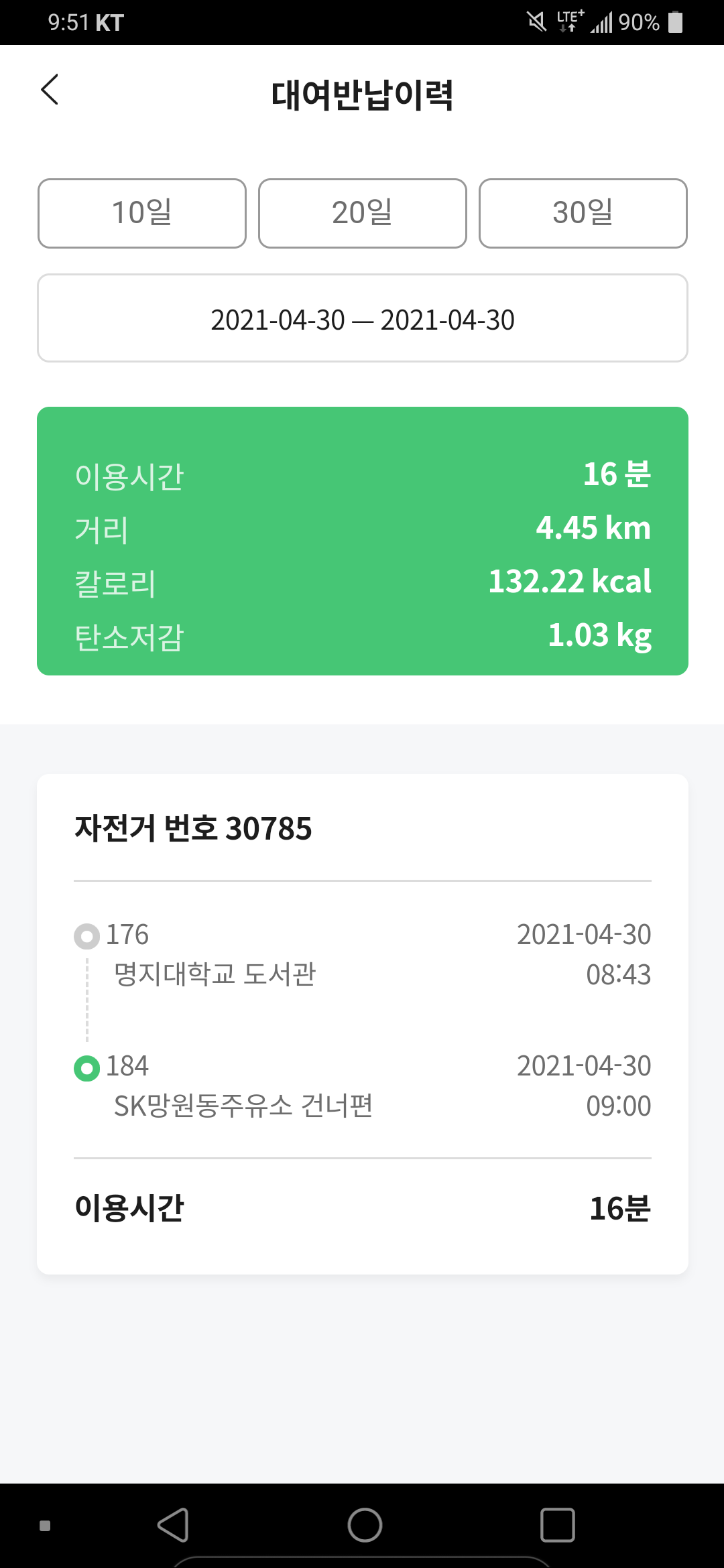724x1568 pixels.
Task: Tap the green return station marker icon
Action: click(86, 1067)
